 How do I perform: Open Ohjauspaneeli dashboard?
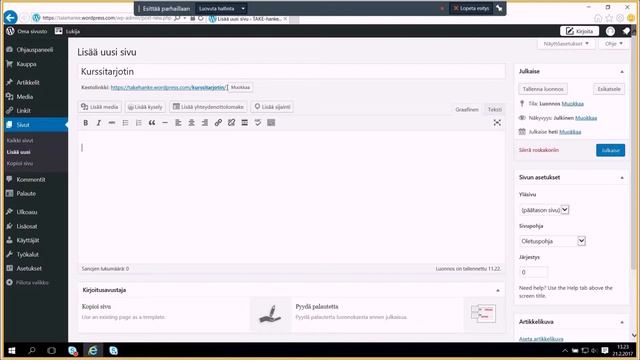click(34, 49)
